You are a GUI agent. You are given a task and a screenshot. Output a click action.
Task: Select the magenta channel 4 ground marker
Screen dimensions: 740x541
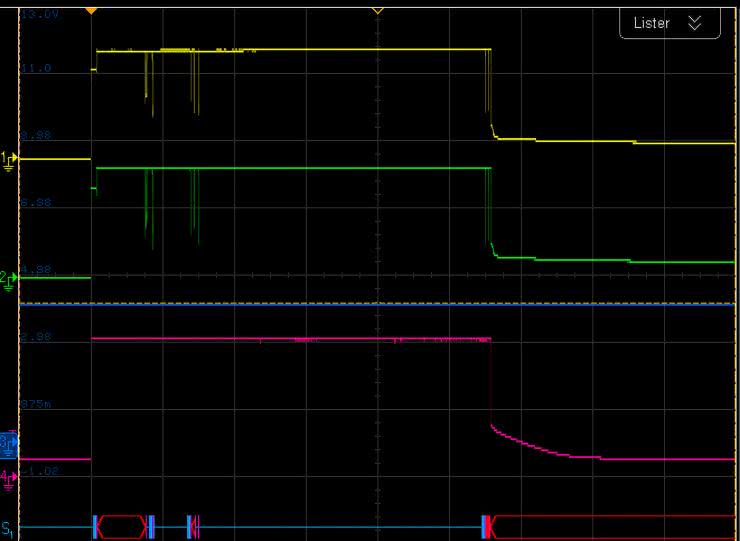point(9,477)
